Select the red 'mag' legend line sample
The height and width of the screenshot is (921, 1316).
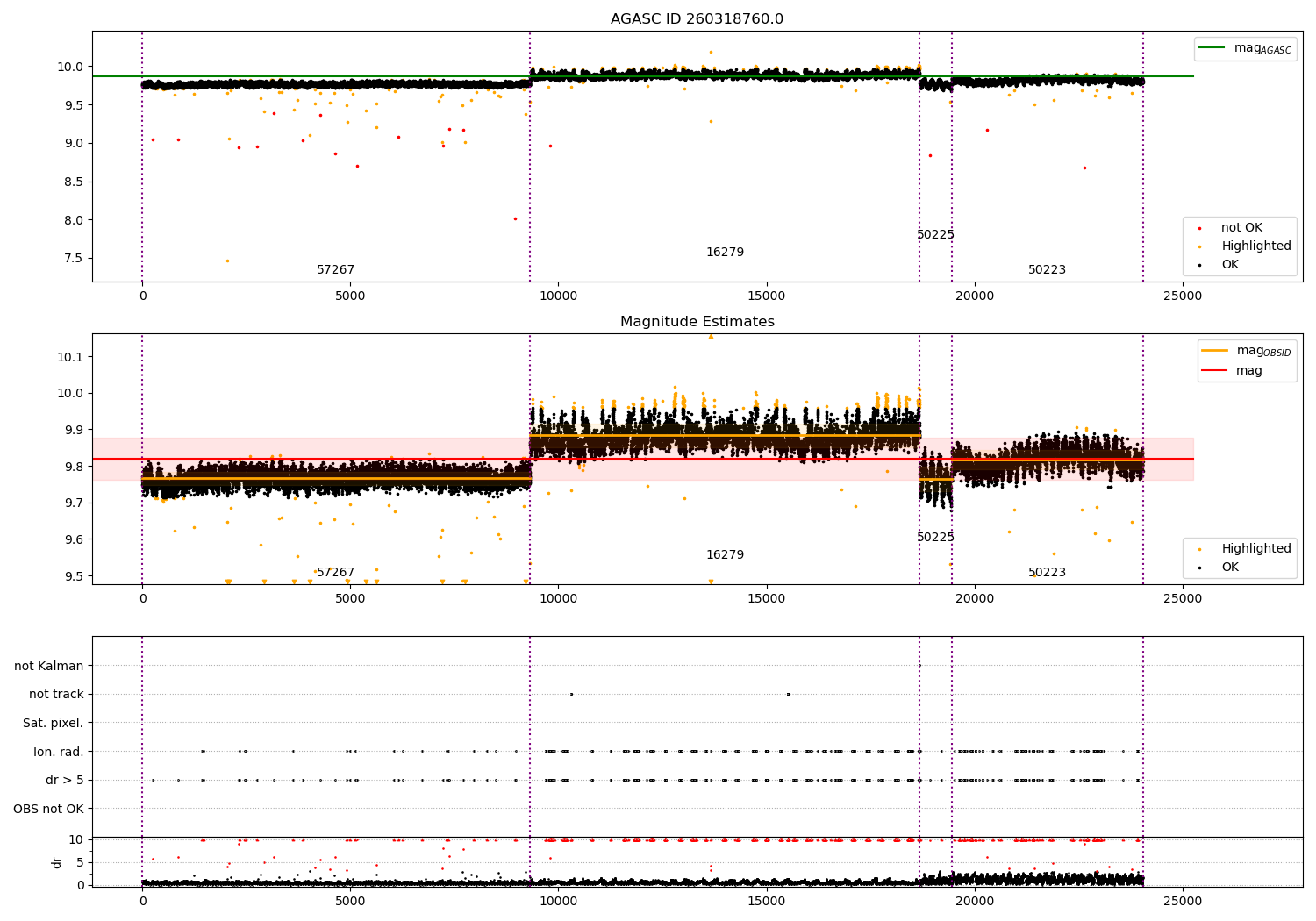click(1214, 371)
